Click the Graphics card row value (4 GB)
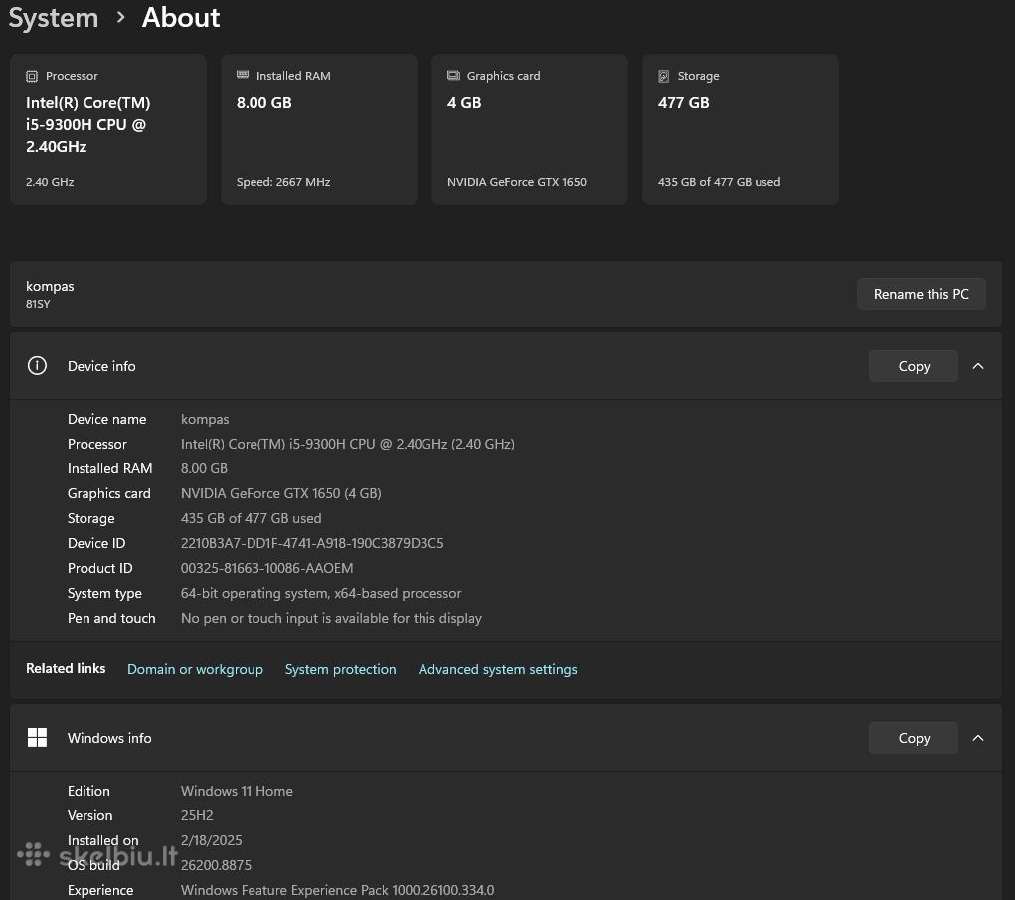 point(281,493)
